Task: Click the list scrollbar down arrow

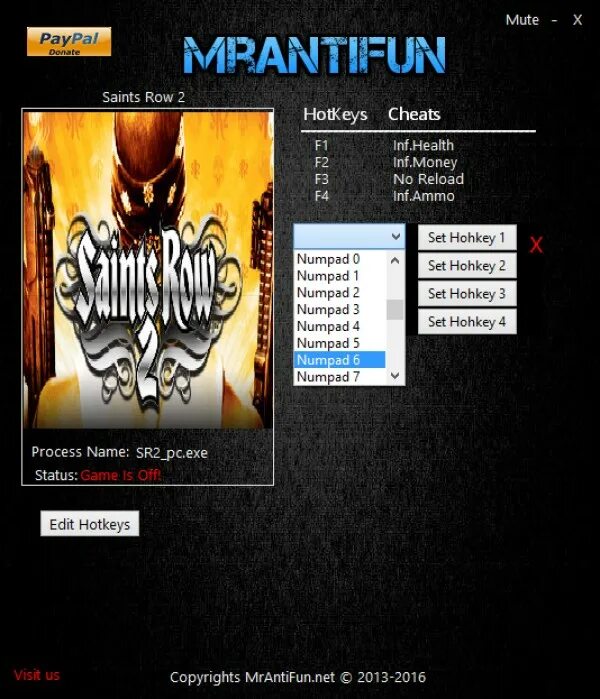Action: click(x=395, y=376)
